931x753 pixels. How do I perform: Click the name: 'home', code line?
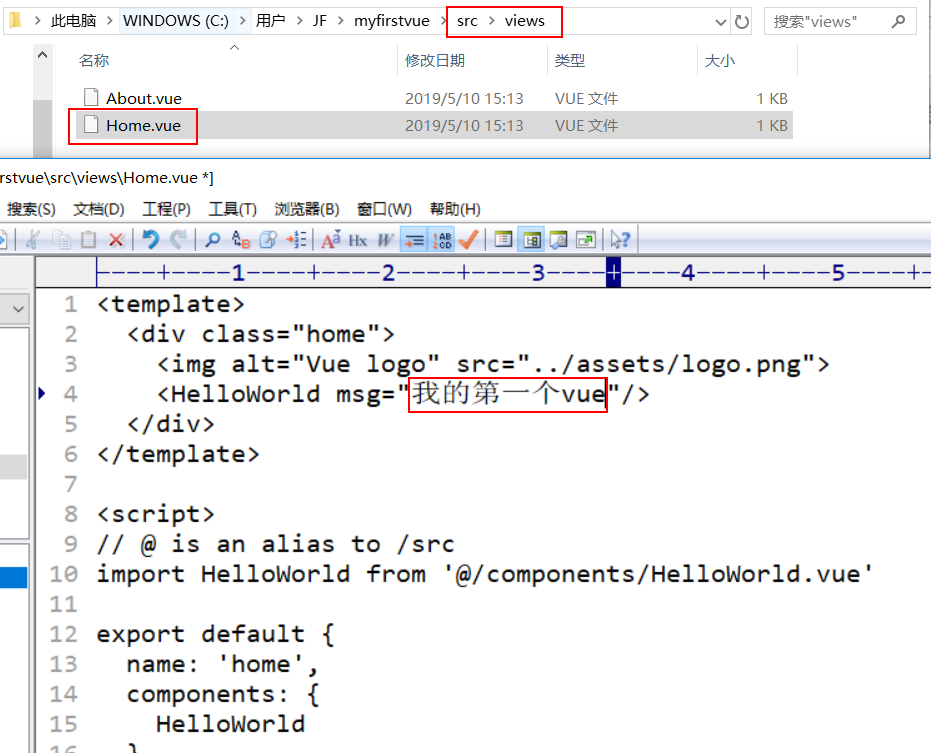(x=223, y=664)
